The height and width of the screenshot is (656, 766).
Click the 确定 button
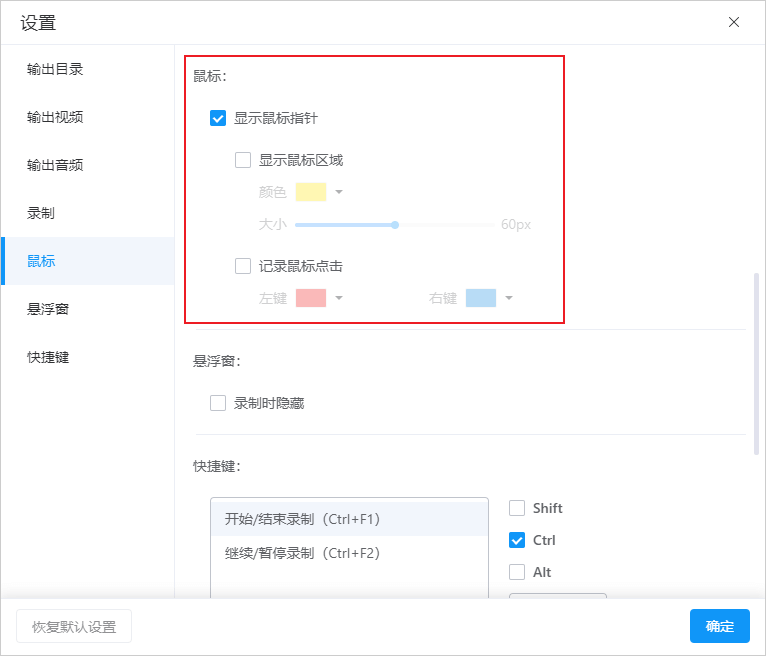click(720, 626)
